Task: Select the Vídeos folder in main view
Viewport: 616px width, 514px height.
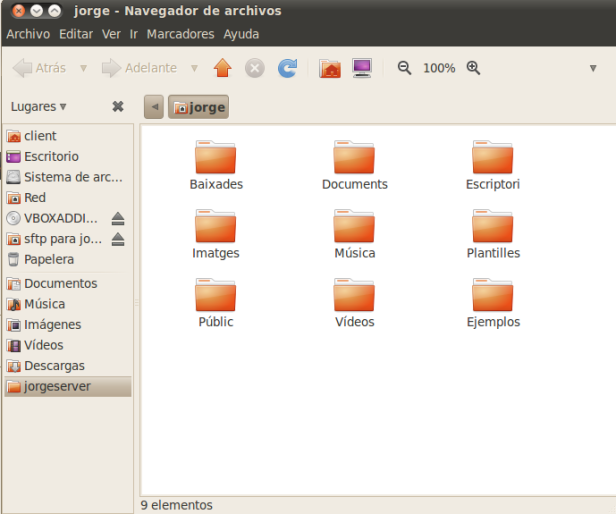Action: click(354, 295)
